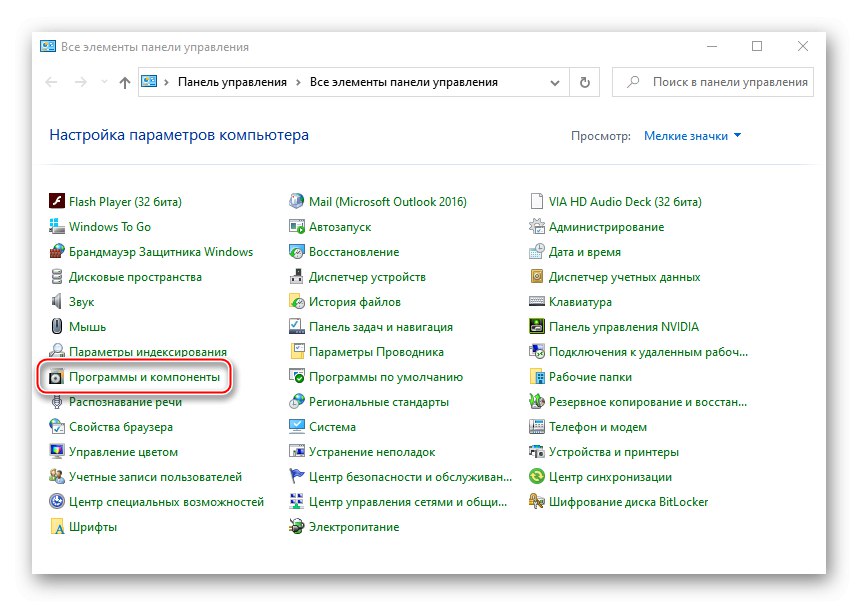Click the Диспетчер устройств icon

tap(297, 277)
